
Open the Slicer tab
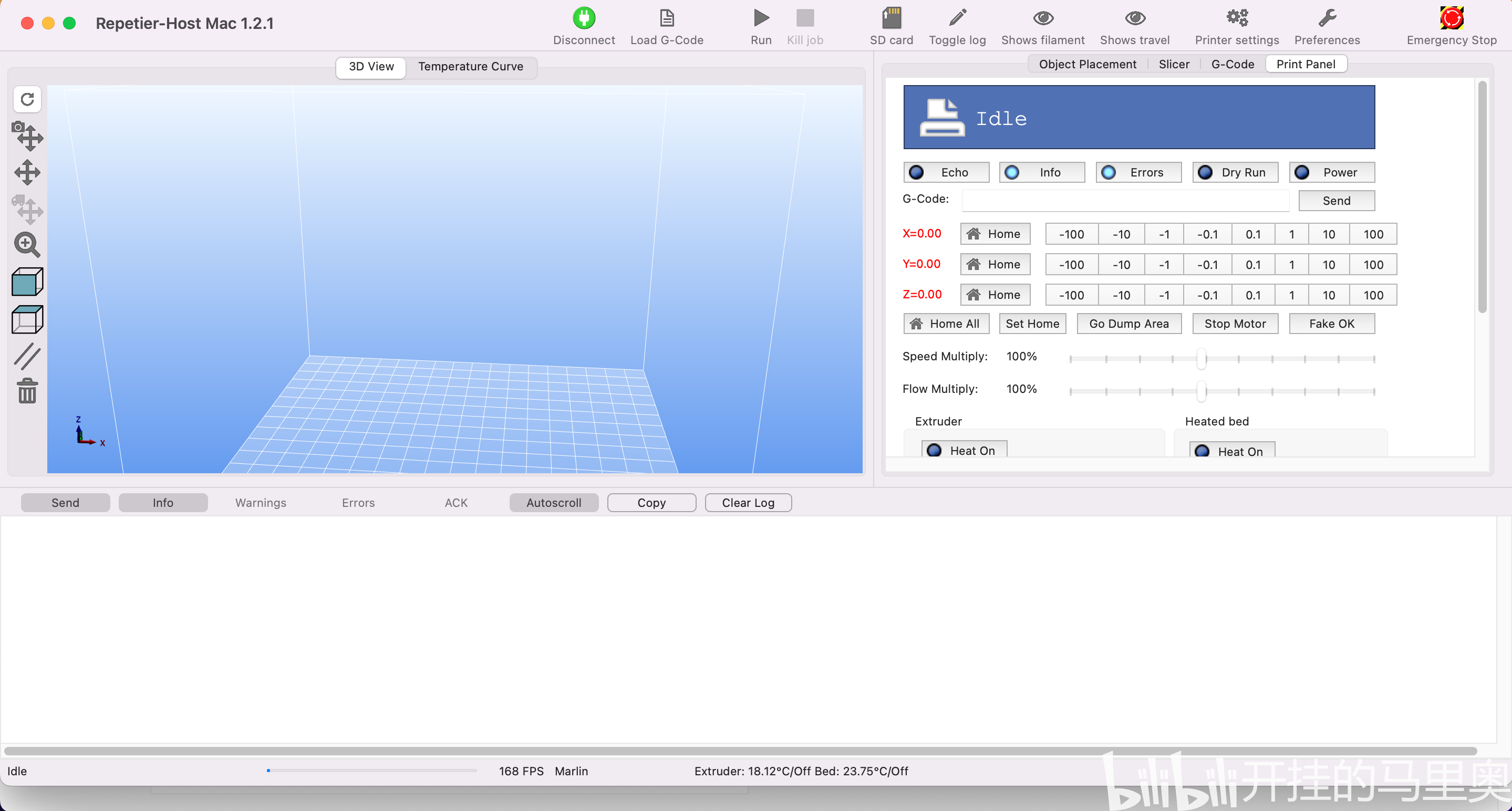point(1173,65)
